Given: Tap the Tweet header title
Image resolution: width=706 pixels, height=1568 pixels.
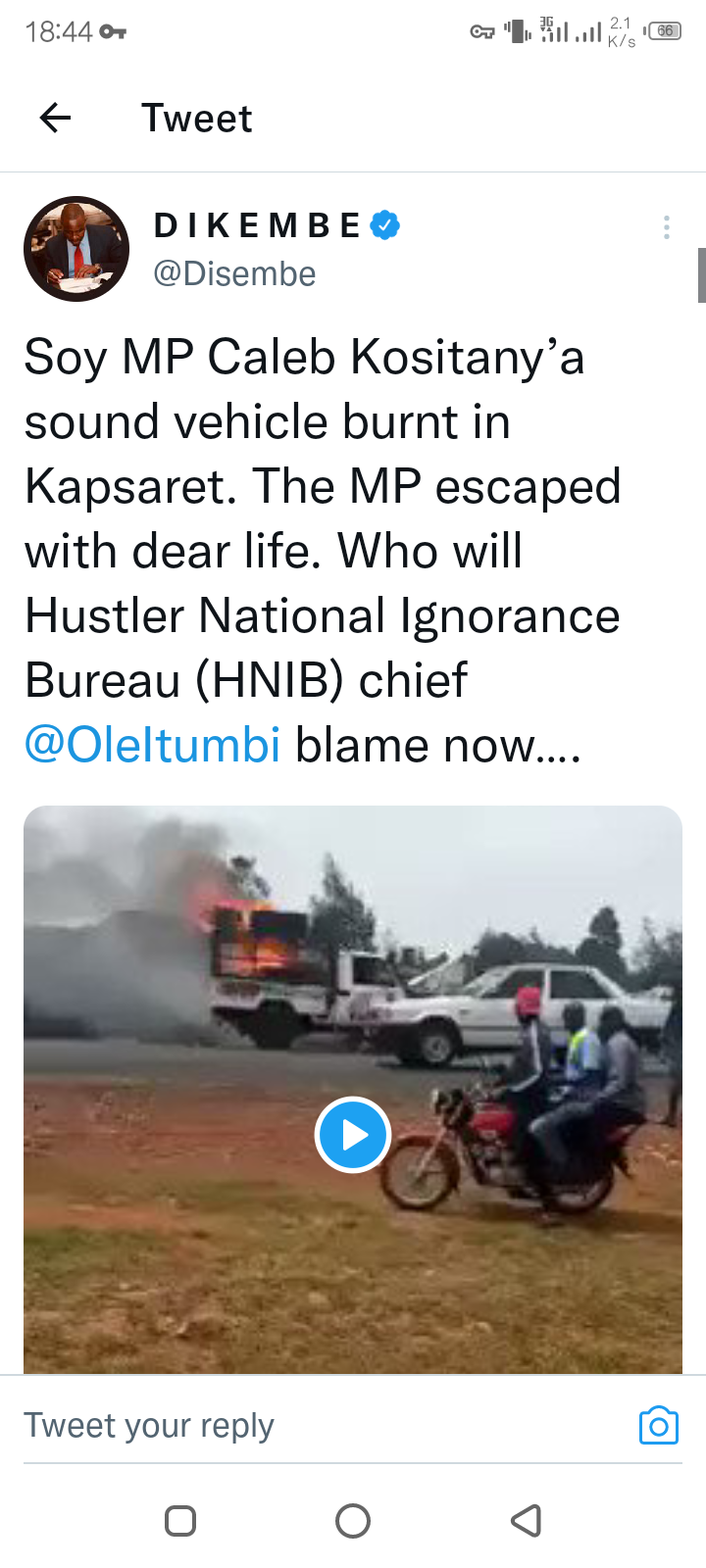Looking at the screenshot, I should pos(197,119).
